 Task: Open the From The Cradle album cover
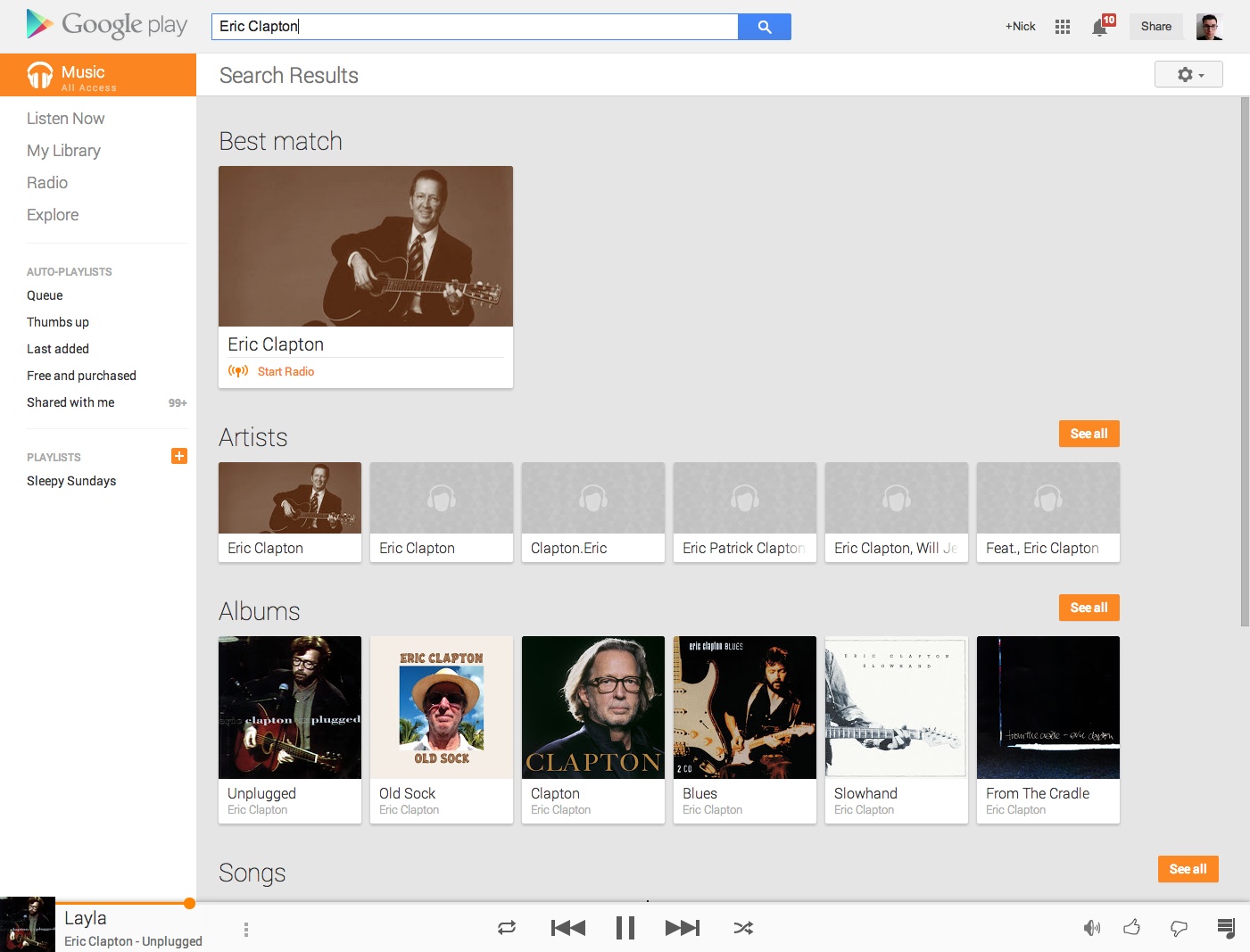(x=1048, y=708)
